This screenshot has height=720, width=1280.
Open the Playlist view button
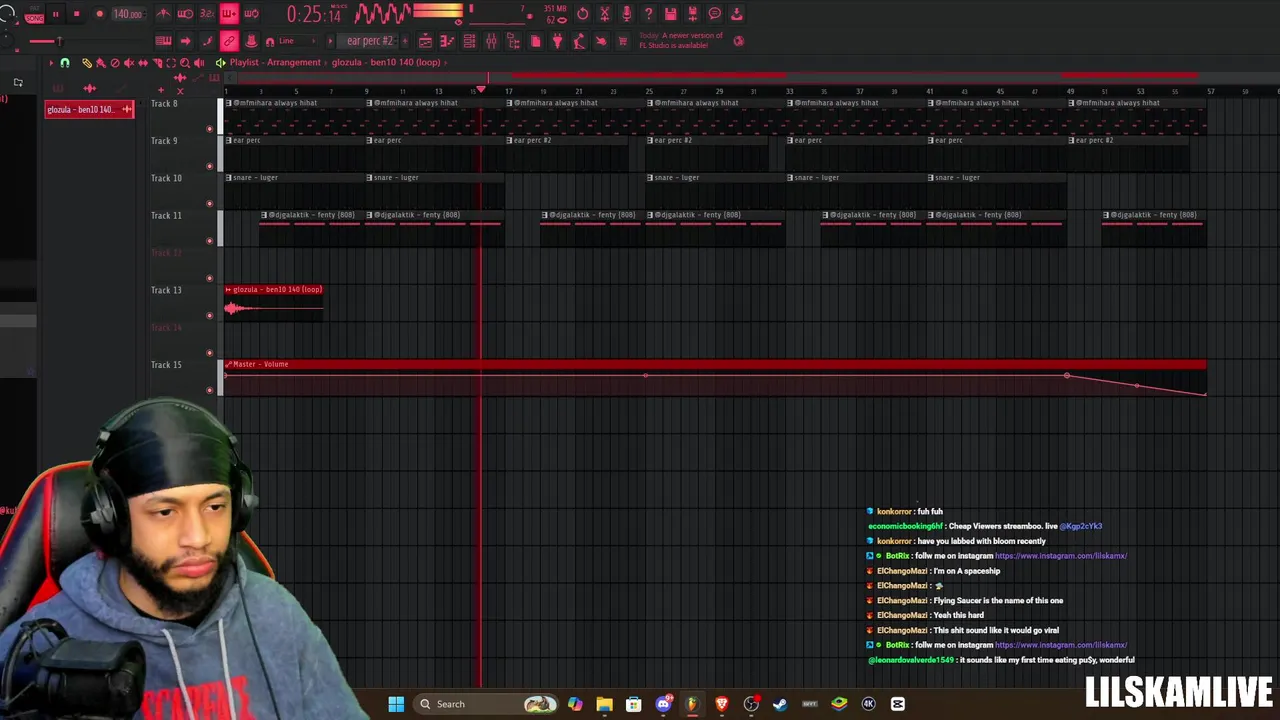click(x=425, y=41)
